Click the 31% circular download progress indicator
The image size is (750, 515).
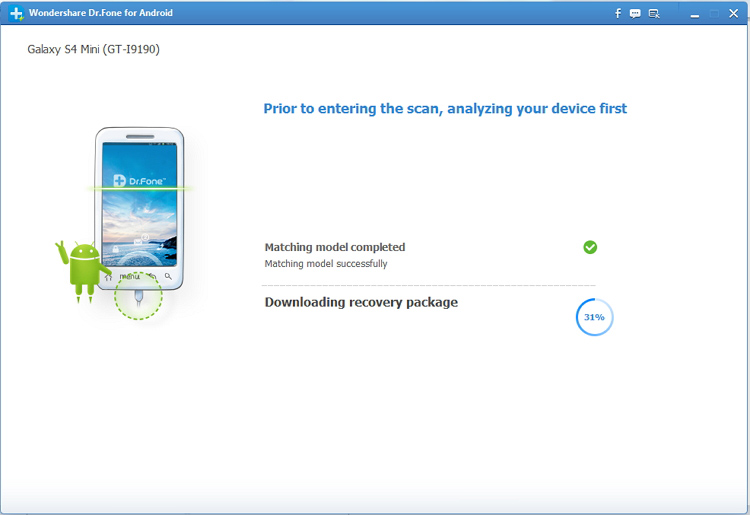tap(594, 317)
